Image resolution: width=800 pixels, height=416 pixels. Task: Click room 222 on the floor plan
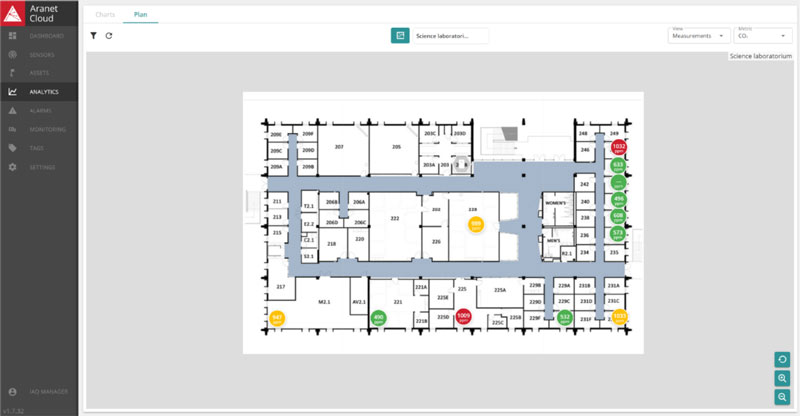click(395, 227)
